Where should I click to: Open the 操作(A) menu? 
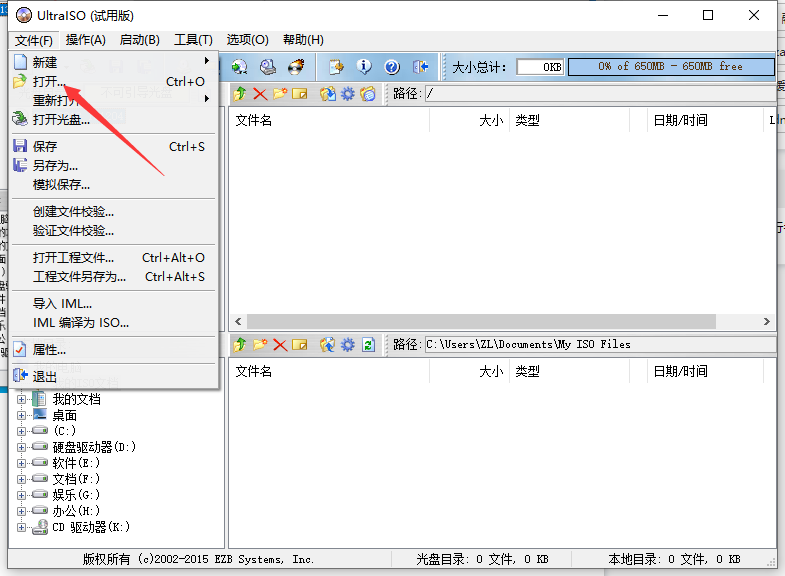tap(86, 40)
